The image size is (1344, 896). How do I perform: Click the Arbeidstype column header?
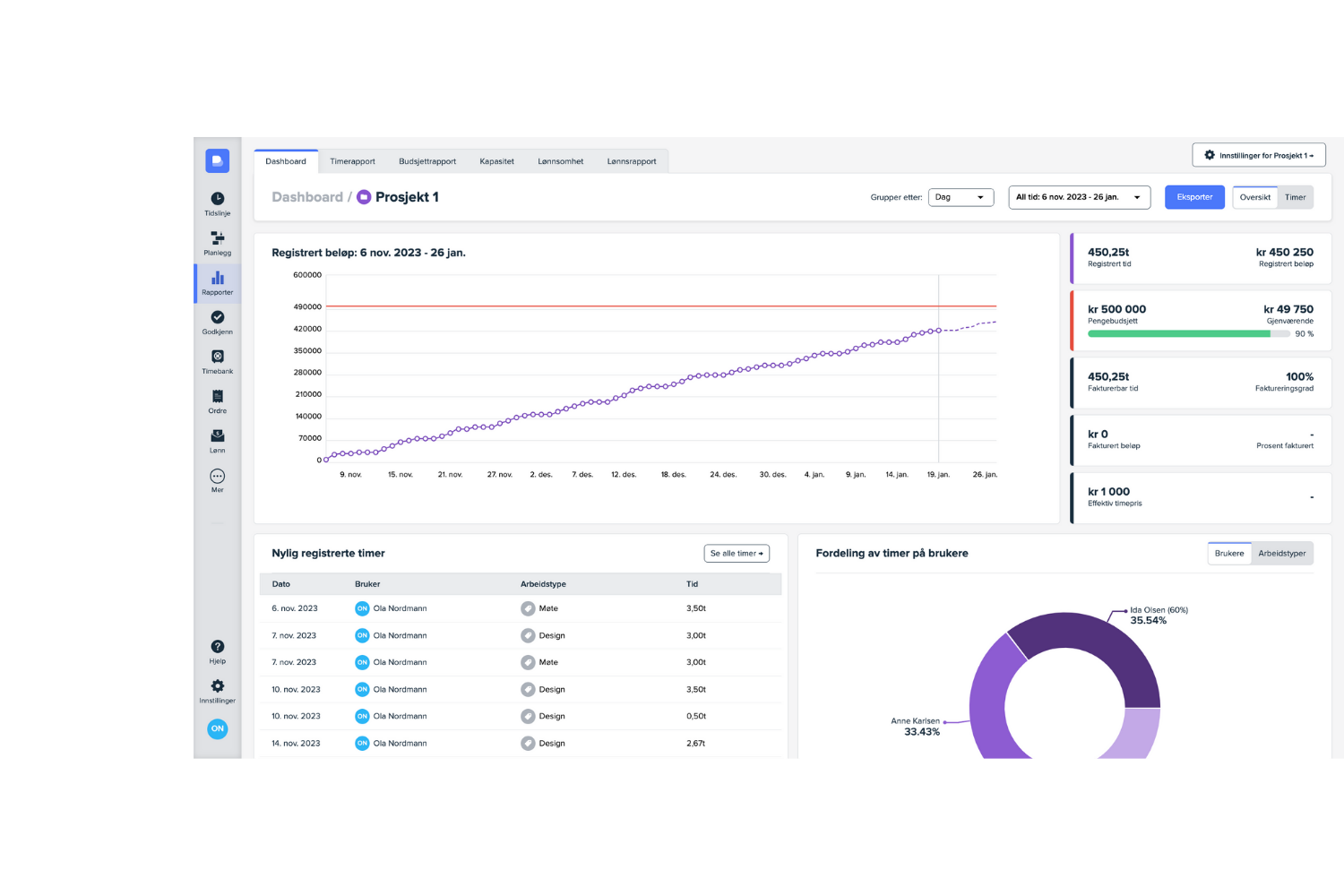click(543, 584)
